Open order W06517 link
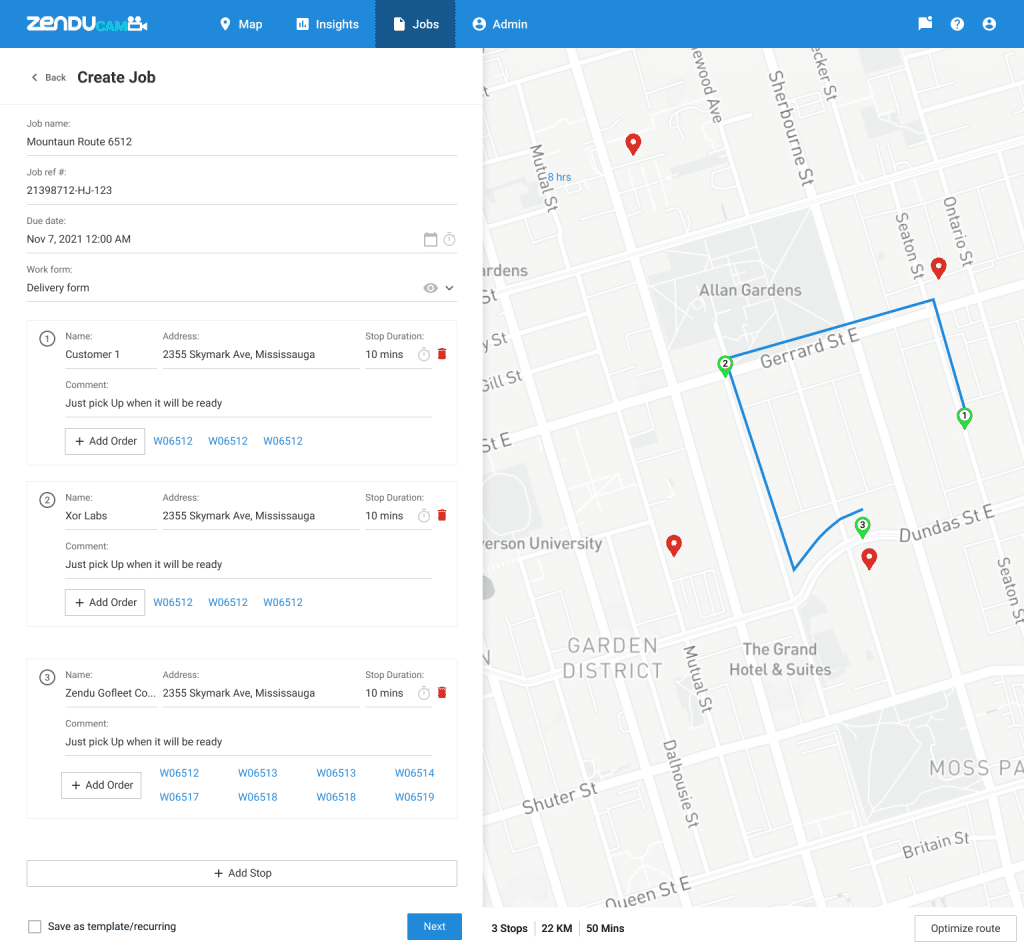The image size is (1024, 950). [x=180, y=797]
